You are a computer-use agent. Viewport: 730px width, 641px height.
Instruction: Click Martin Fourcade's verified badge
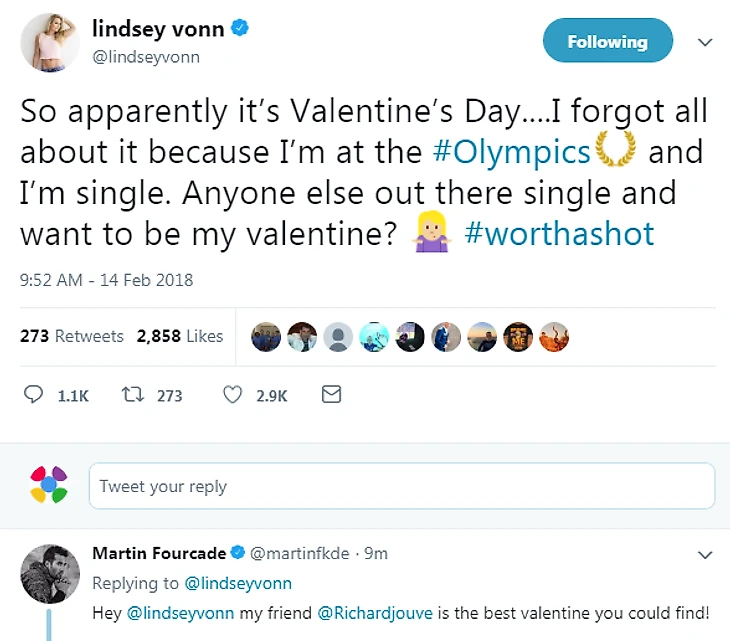coord(238,552)
